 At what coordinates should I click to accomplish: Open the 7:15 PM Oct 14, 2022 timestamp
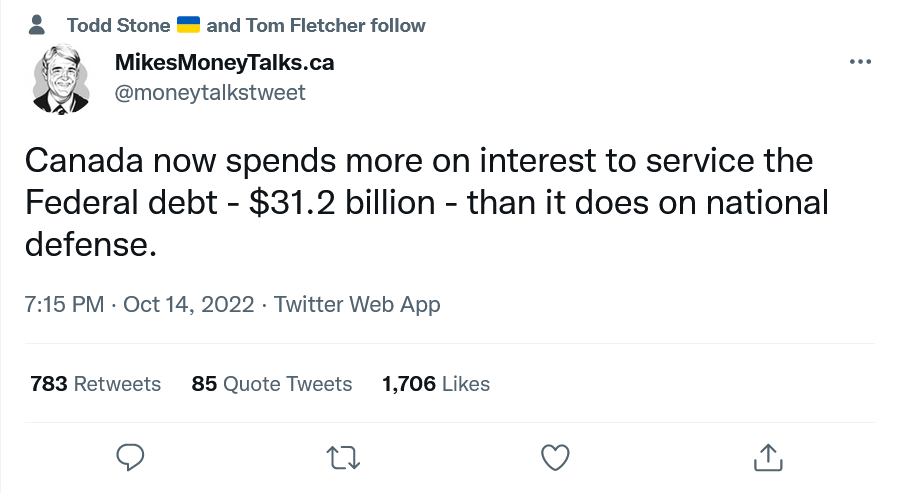[x=139, y=304]
